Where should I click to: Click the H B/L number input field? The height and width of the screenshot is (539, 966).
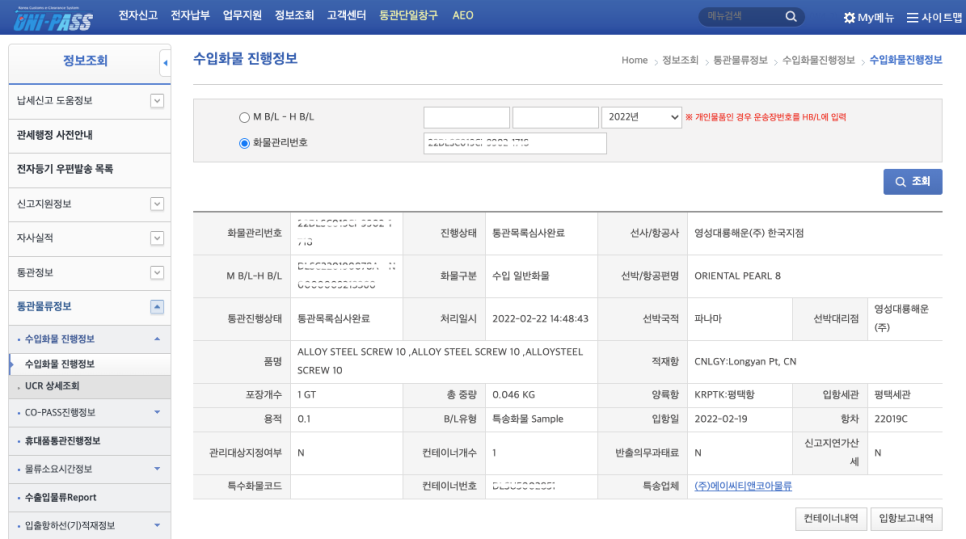(x=555, y=117)
